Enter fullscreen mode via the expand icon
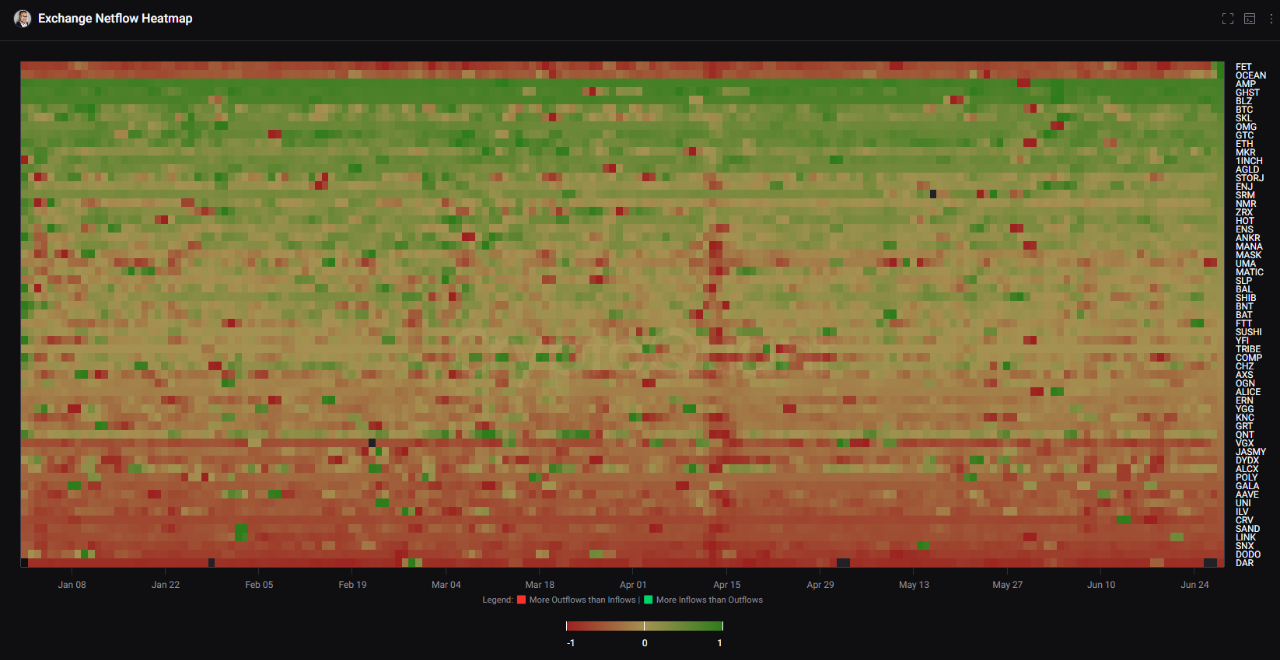Image resolution: width=1280 pixels, height=660 pixels. click(x=1228, y=18)
